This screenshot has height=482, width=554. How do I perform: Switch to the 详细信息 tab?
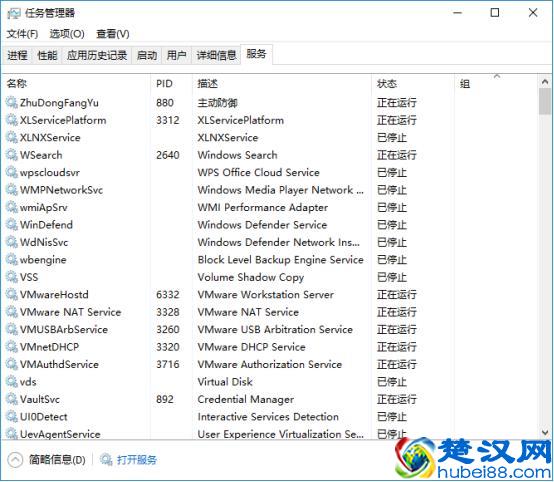(216, 55)
